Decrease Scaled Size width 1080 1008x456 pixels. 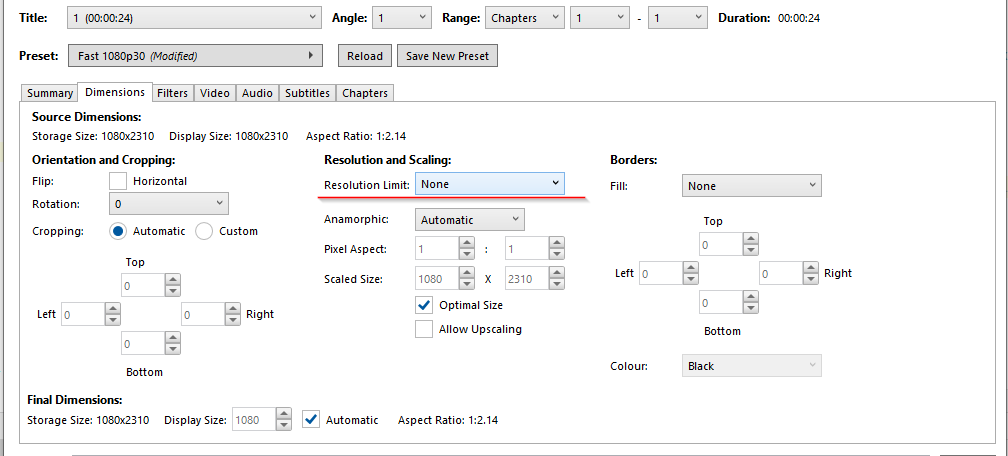tap(467, 284)
